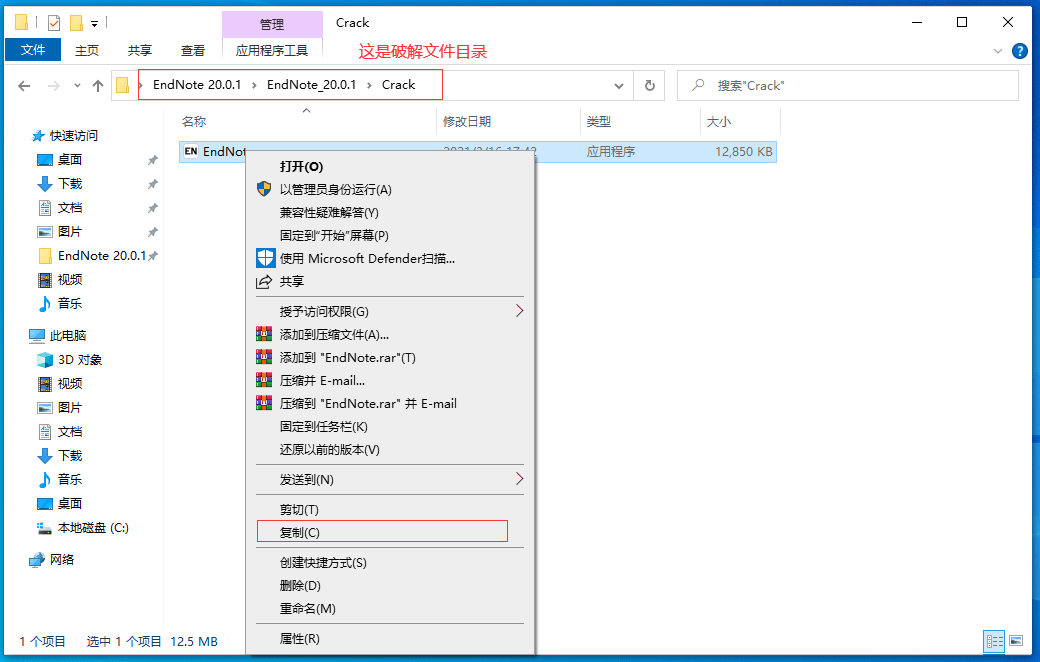Sort files by 名称 column header

coord(194,121)
